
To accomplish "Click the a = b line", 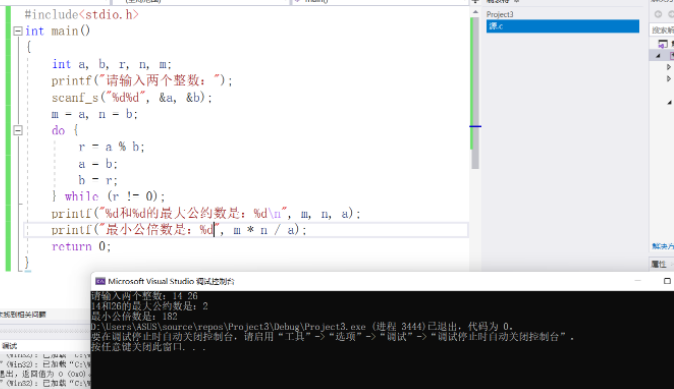I will 98,164.
